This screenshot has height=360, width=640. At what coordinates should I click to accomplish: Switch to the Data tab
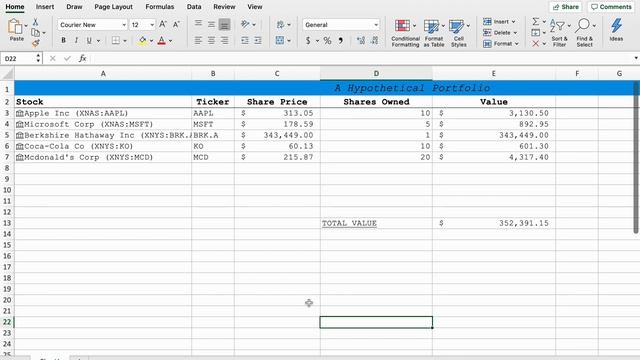coord(194,7)
